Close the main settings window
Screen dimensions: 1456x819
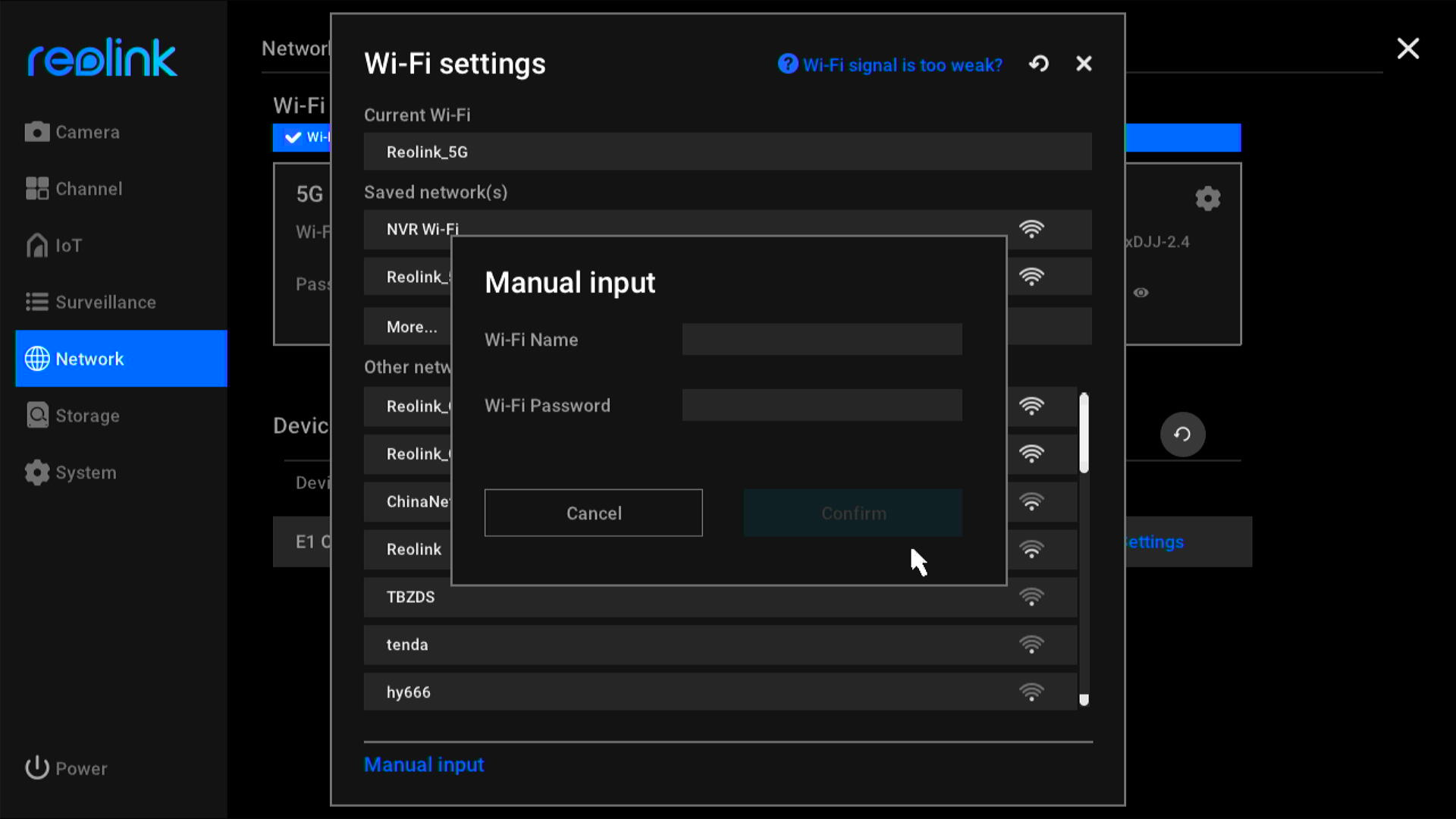pos(1408,49)
